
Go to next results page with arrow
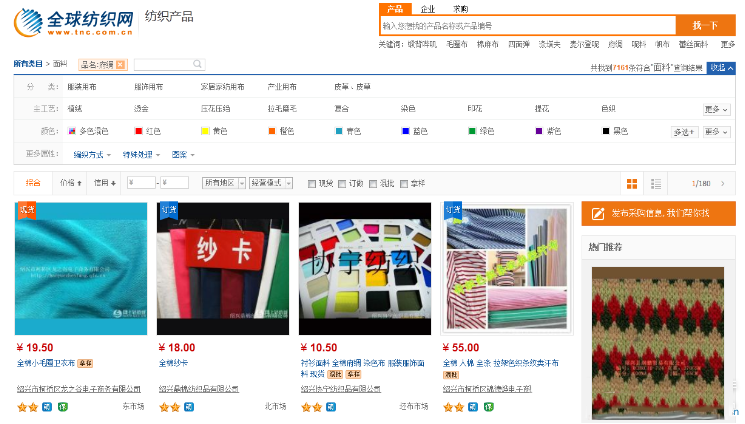point(723,183)
